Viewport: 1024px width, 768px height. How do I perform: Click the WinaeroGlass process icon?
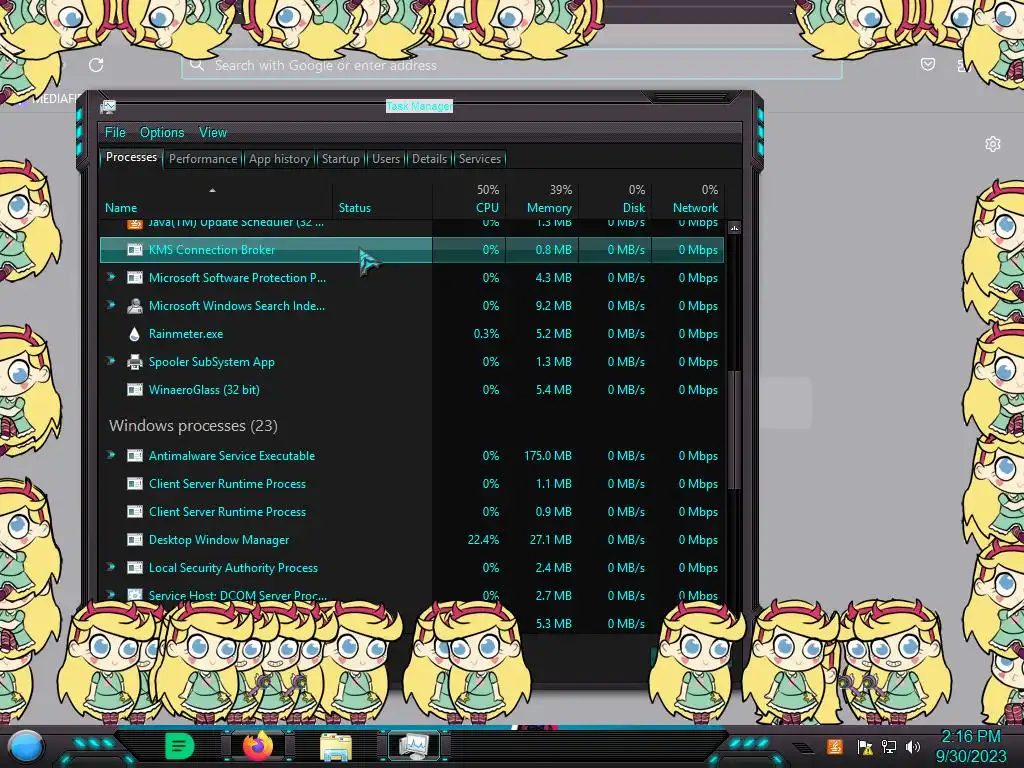click(135, 390)
